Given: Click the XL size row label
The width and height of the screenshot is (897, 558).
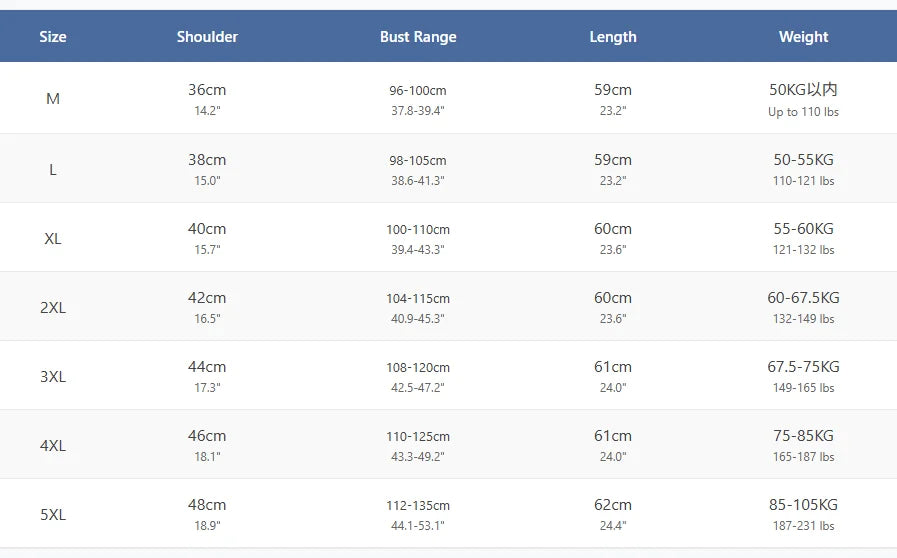Looking at the screenshot, I should (53, 238).
